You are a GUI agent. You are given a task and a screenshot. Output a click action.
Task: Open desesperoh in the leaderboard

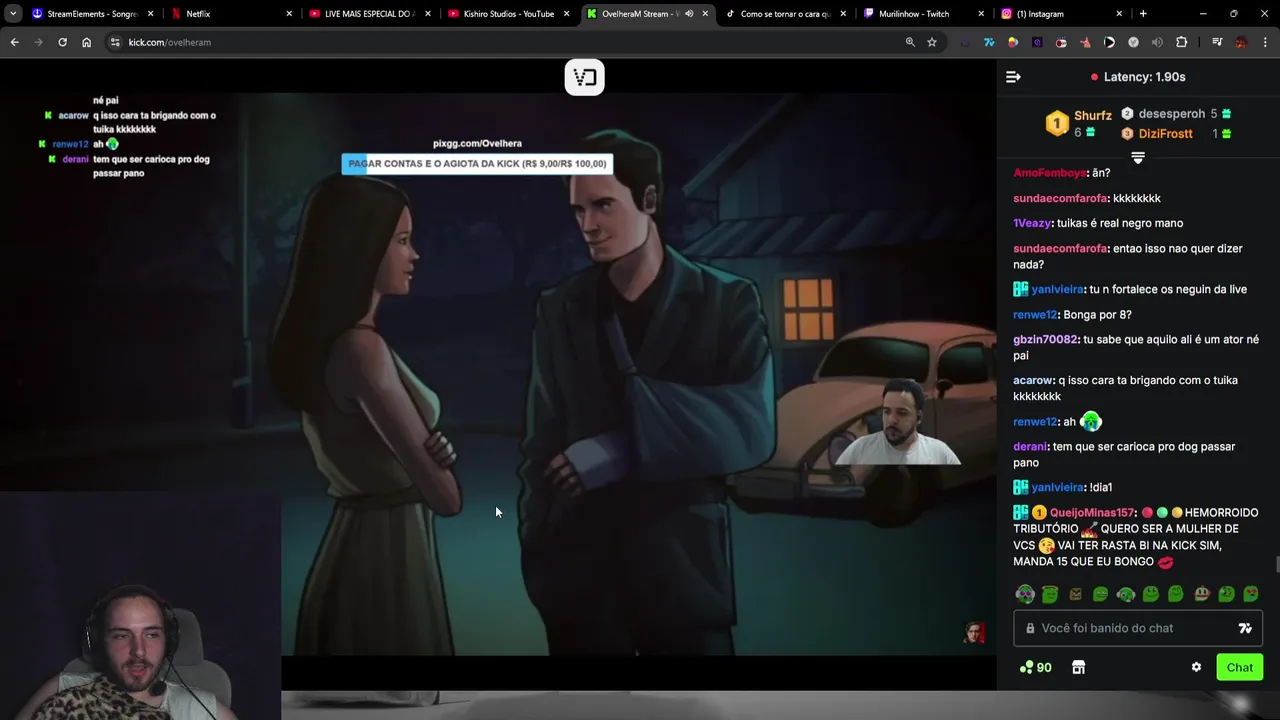[x=1171, y=114]
